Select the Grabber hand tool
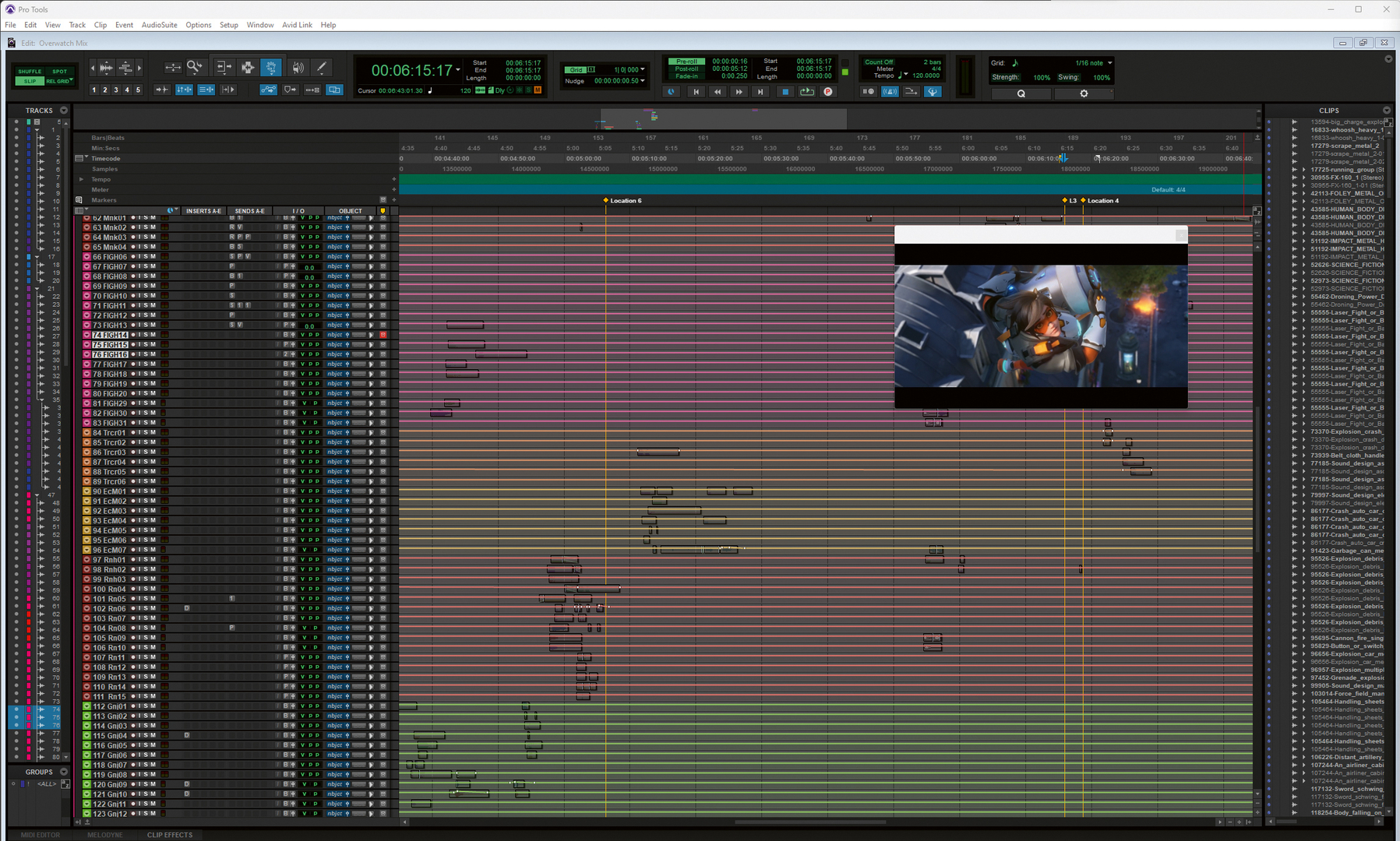Viewport: 1400px width, 841px height. pyautogui.click(x=271, y=68)
